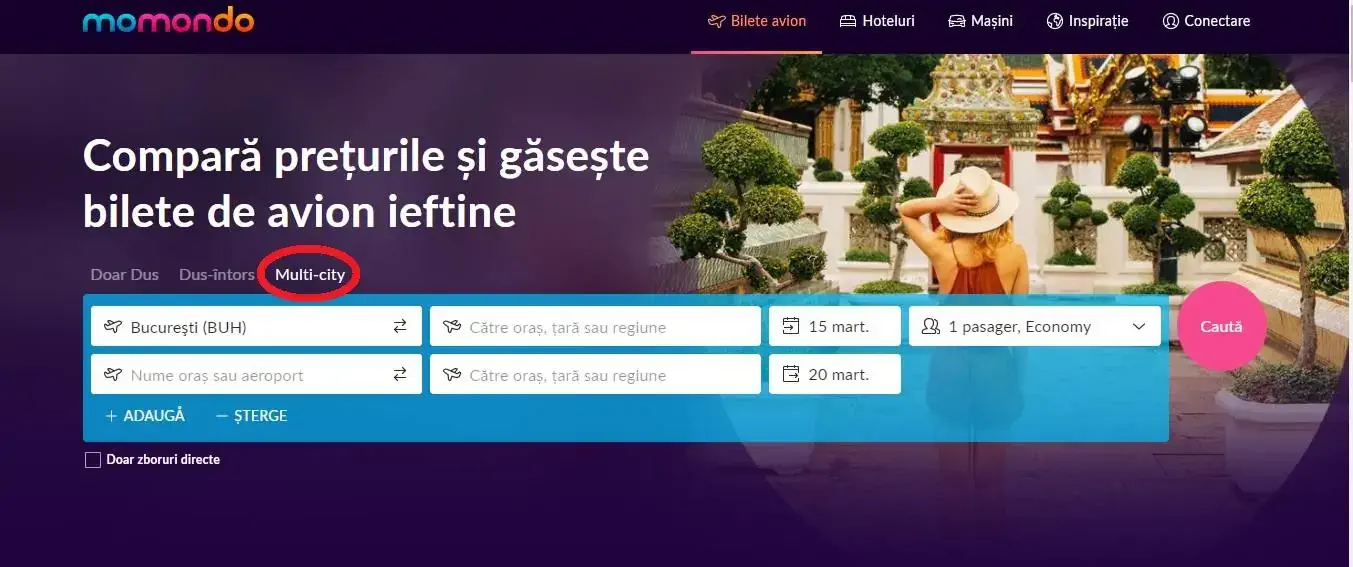This screenshot has width=1353, height=567.
Task: Click the user icon beside Conectare
Action: [x=1170, y=21]
